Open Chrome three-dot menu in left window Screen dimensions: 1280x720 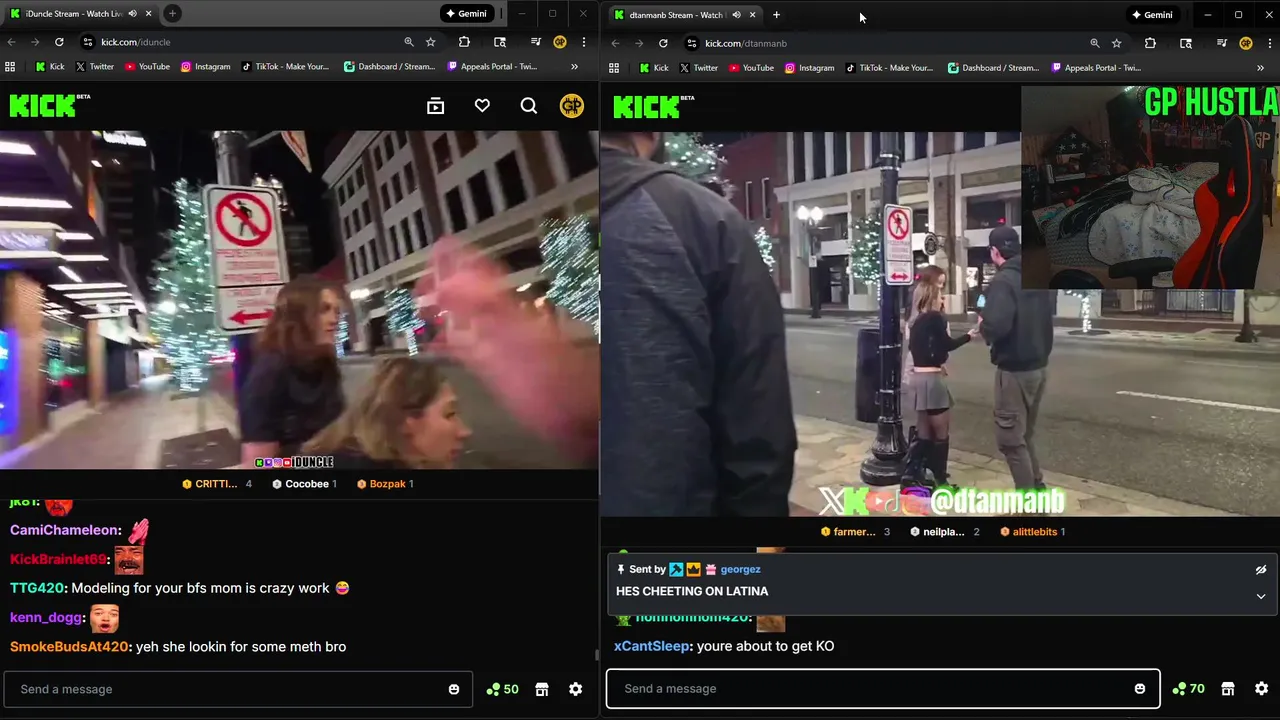(583, 42)
